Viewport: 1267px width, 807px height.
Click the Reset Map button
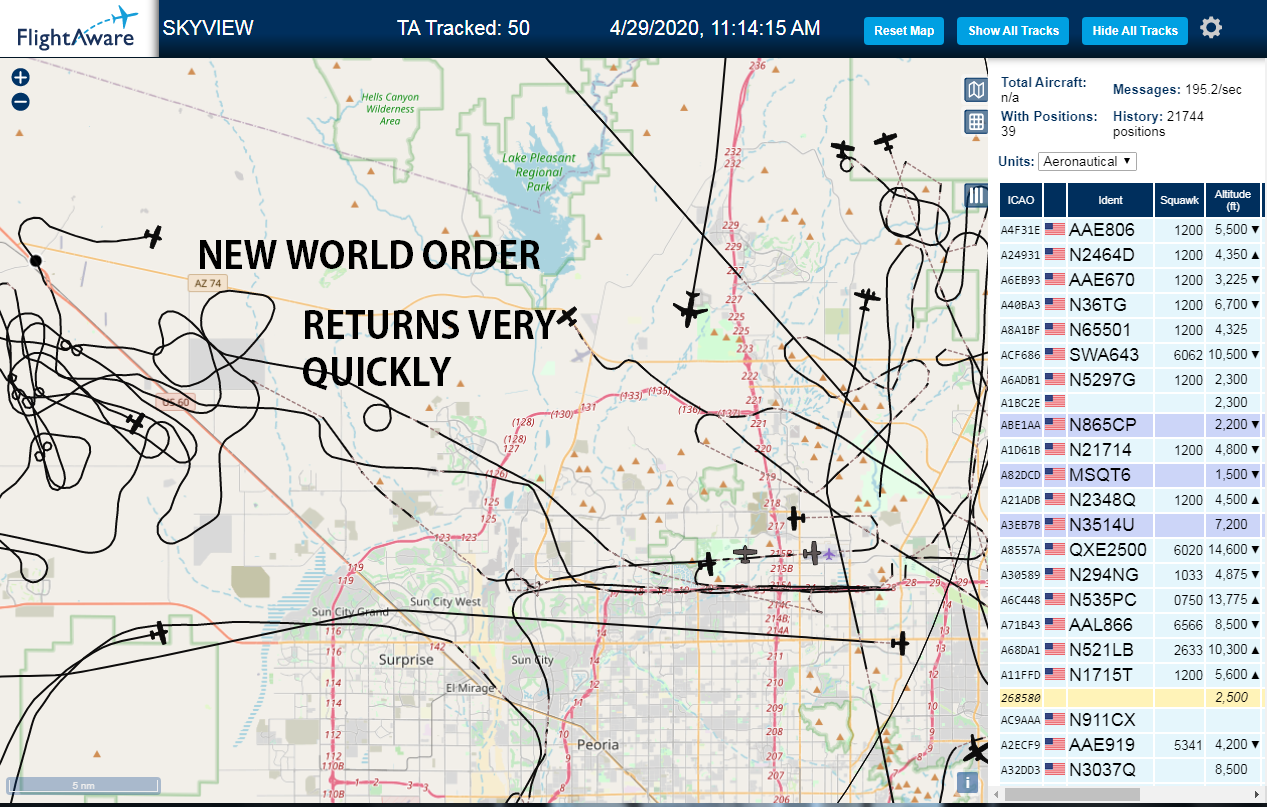point(904,31)
